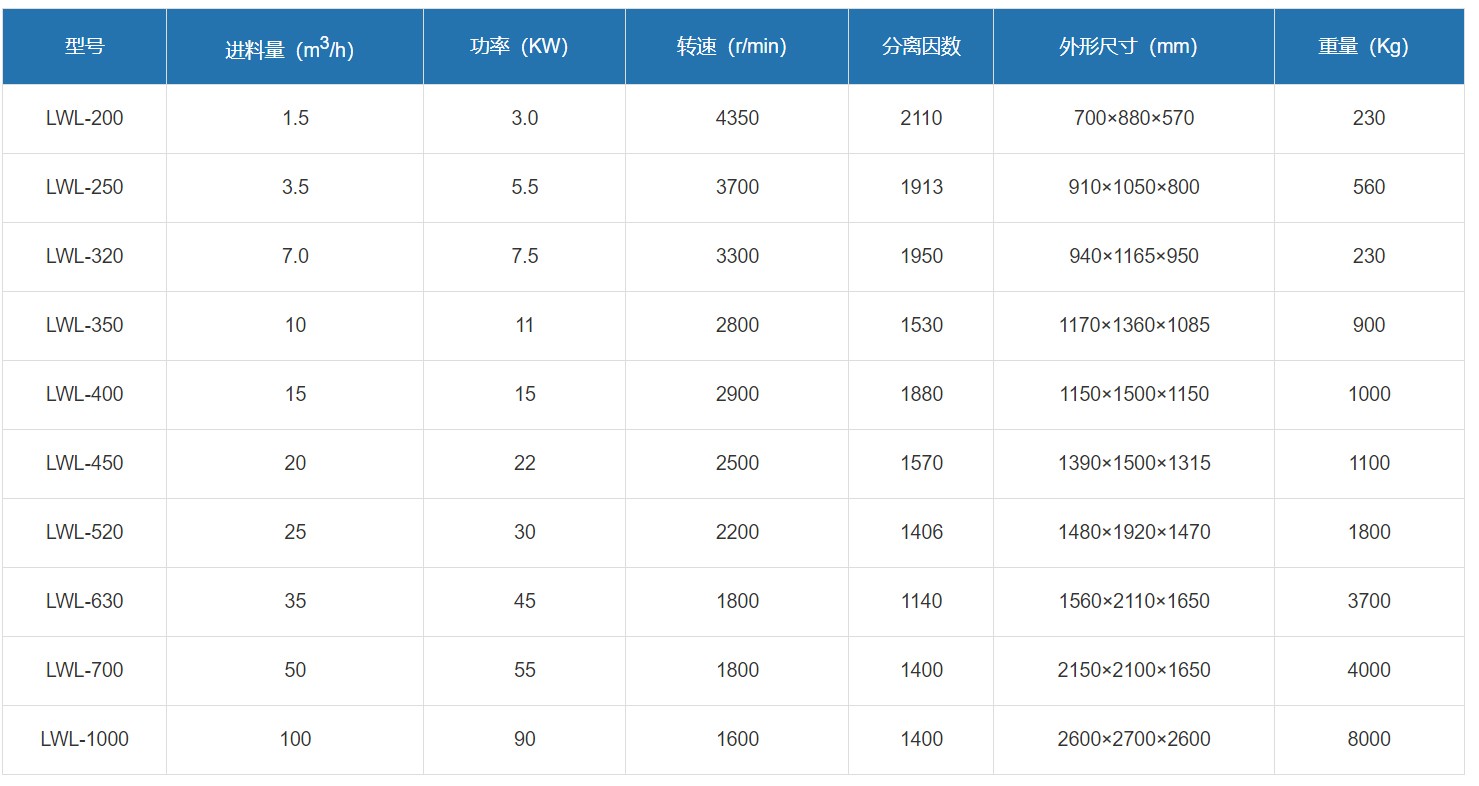Click separation factor value 2110

coord(921,118)
